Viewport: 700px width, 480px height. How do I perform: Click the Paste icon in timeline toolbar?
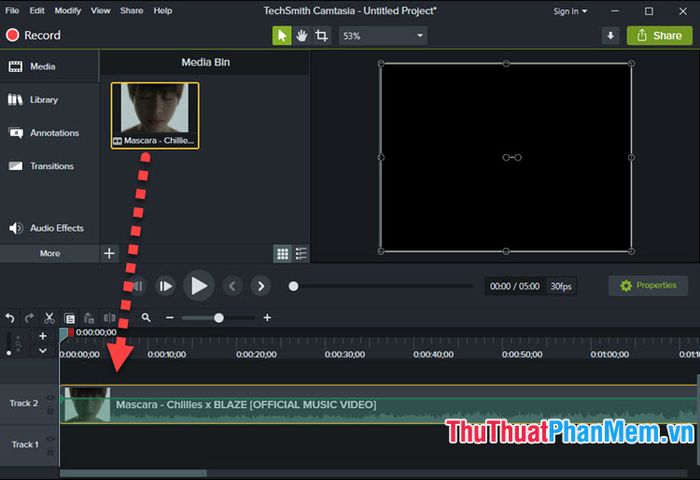(x=89, y=318)
